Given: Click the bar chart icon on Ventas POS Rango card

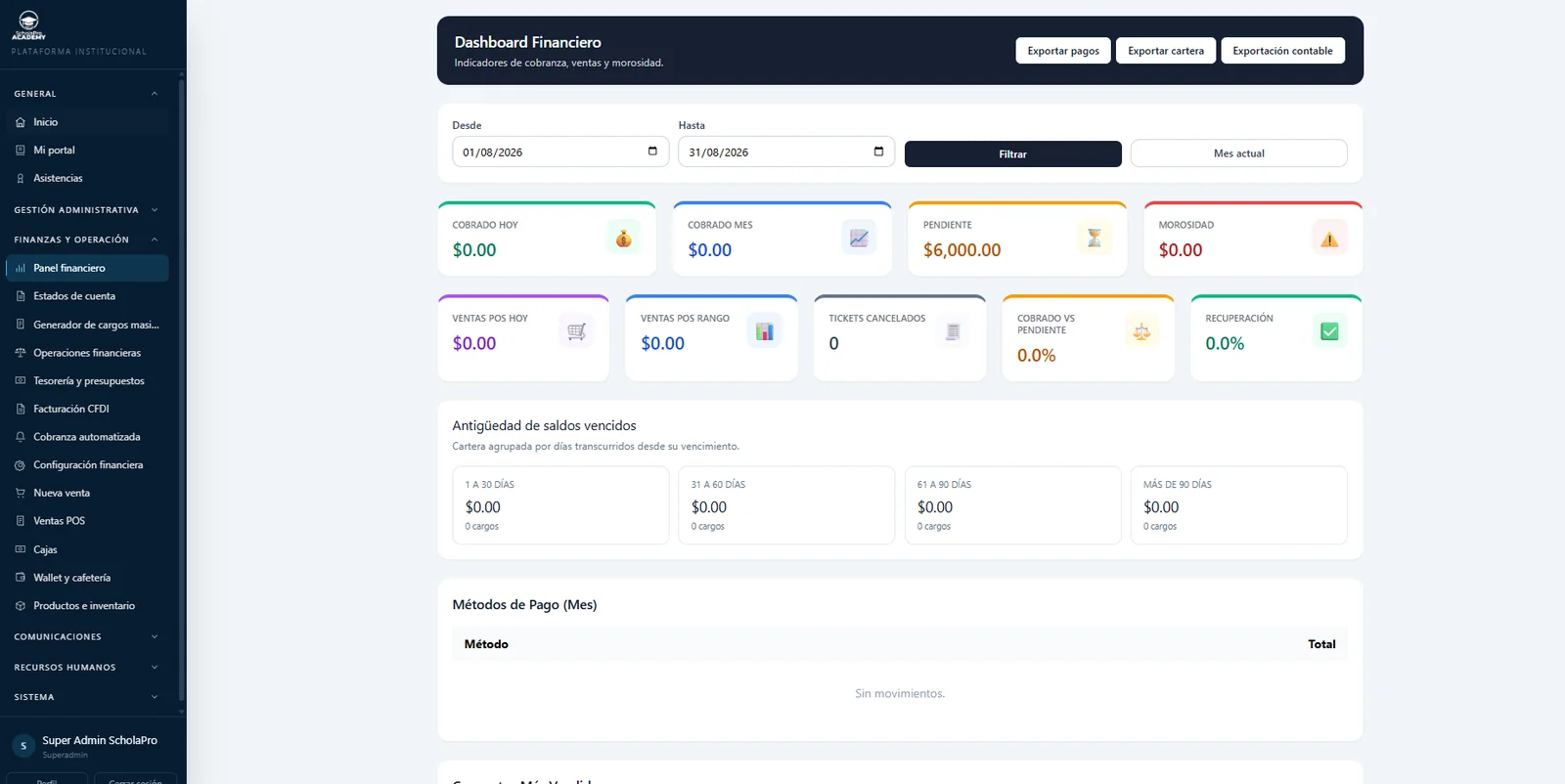Looking at the screenshot, I should pos(765,331).
